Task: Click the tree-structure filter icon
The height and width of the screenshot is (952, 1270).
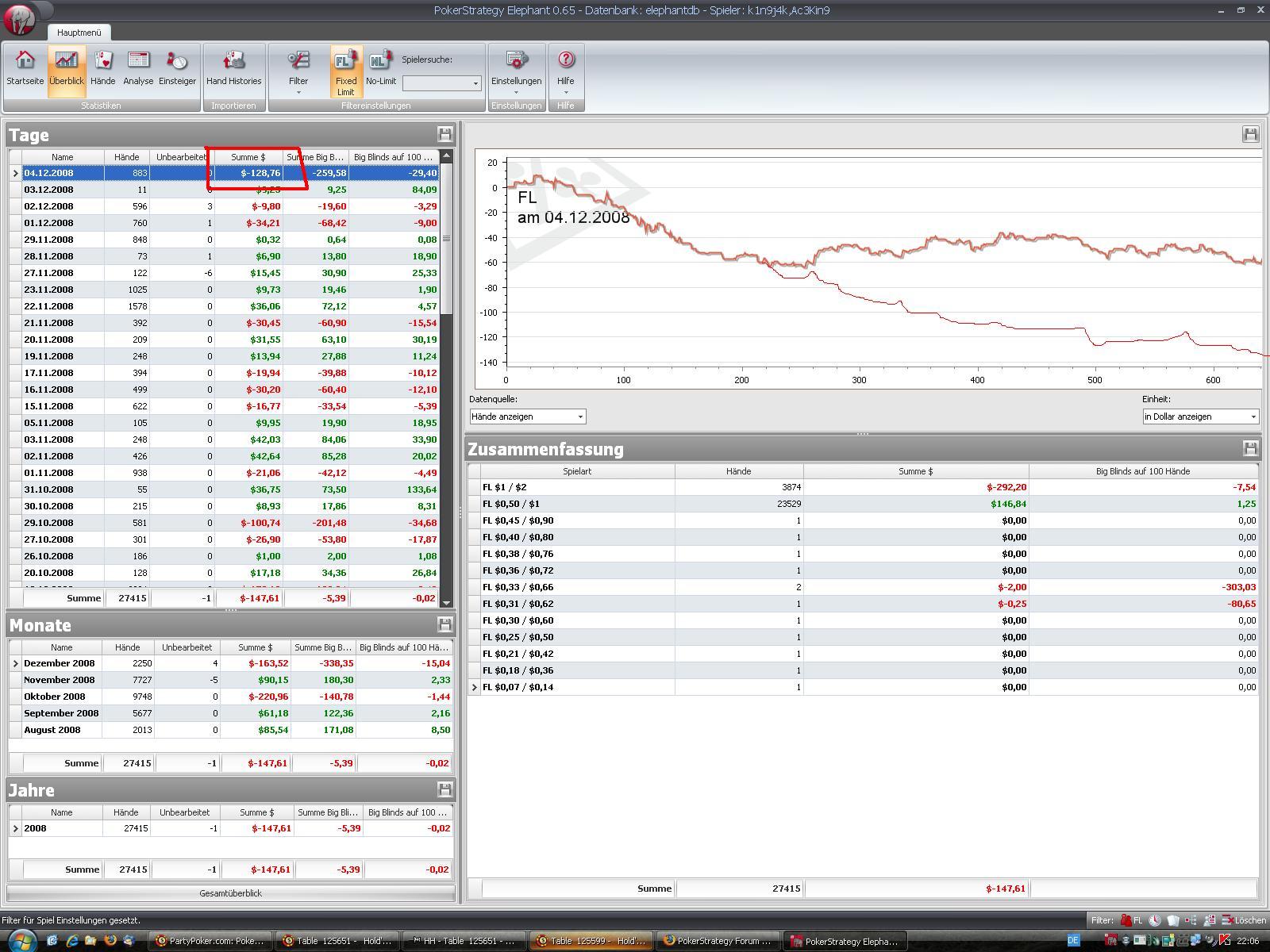Action: point(1191,920)
